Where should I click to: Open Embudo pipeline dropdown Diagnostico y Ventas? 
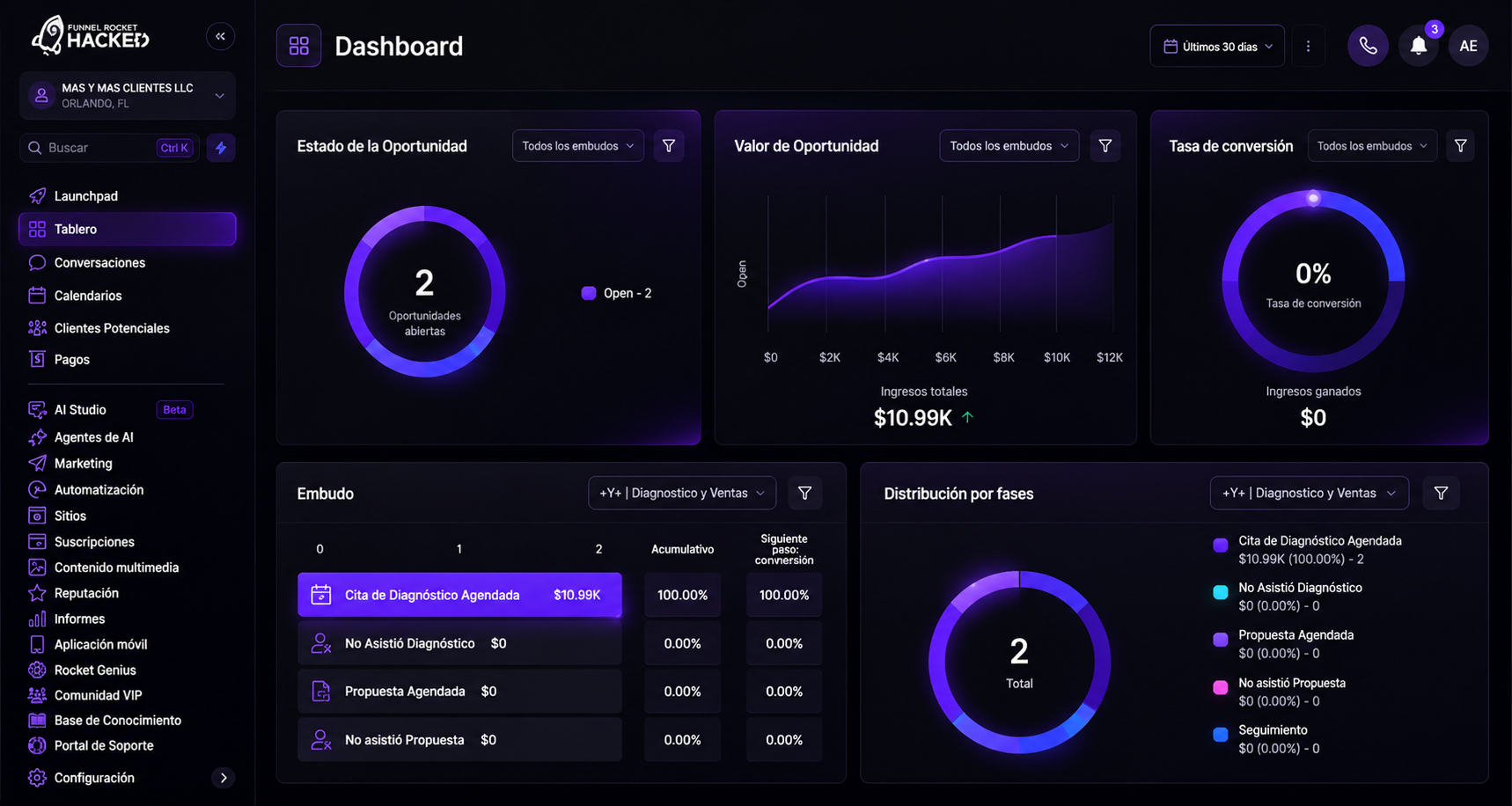[x=682, y=493]
